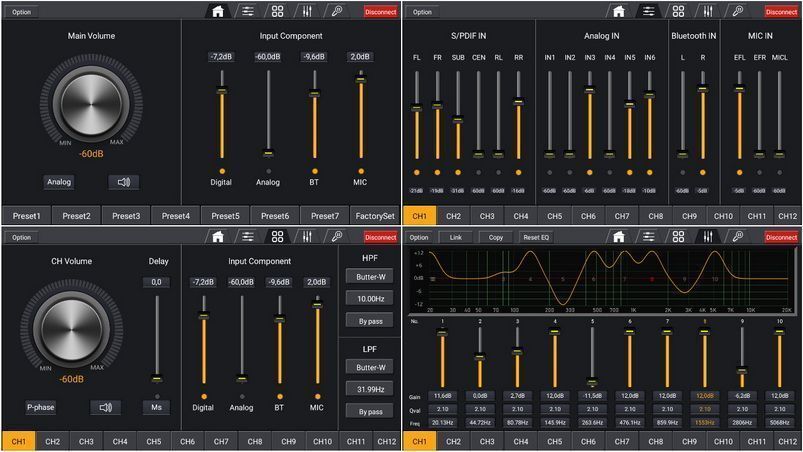Click the four-squares grid icon in the CH Volume panel
803x452 pixels.
[x=277, y=237]
